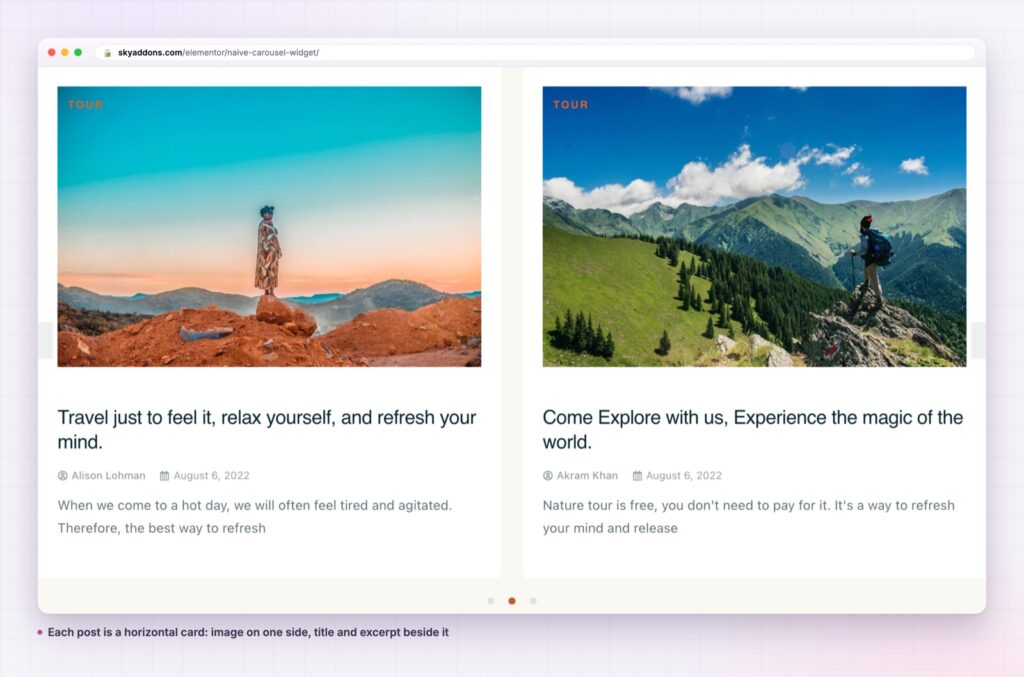Click calendar icon on Akram Khan's post
The width and height of the screenshot is (1024, 677).
tap(637, 476)
